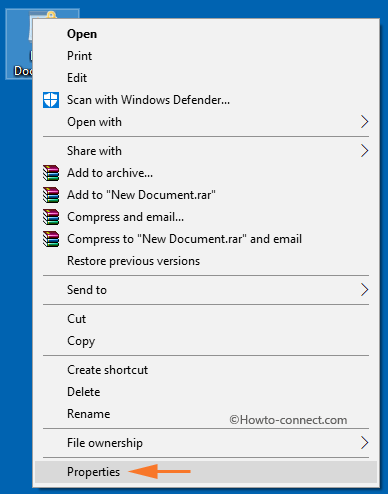Viewport: 388px width, 494px height.
Task: Click WinRAR icon beside Compress and email...
Action: point(51,217)
